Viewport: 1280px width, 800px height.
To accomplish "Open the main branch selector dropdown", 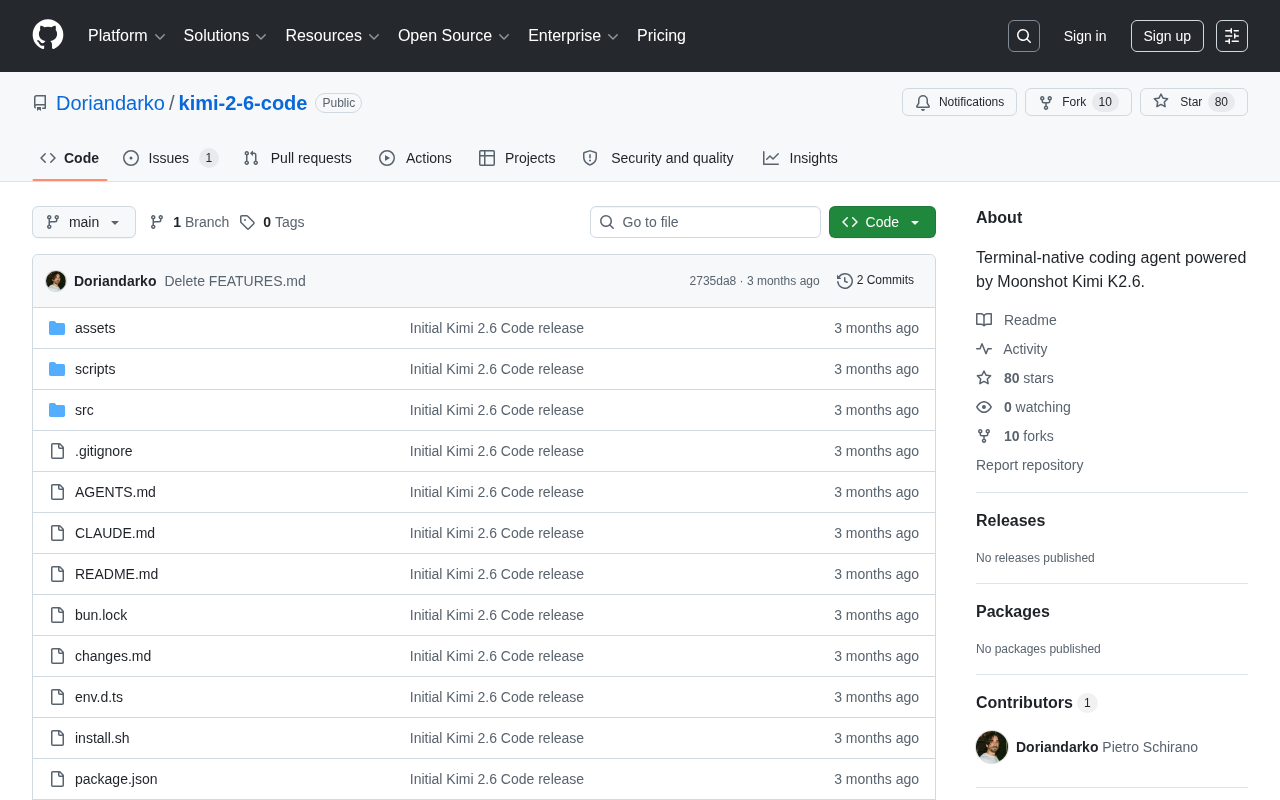I will tap(84, 222).
